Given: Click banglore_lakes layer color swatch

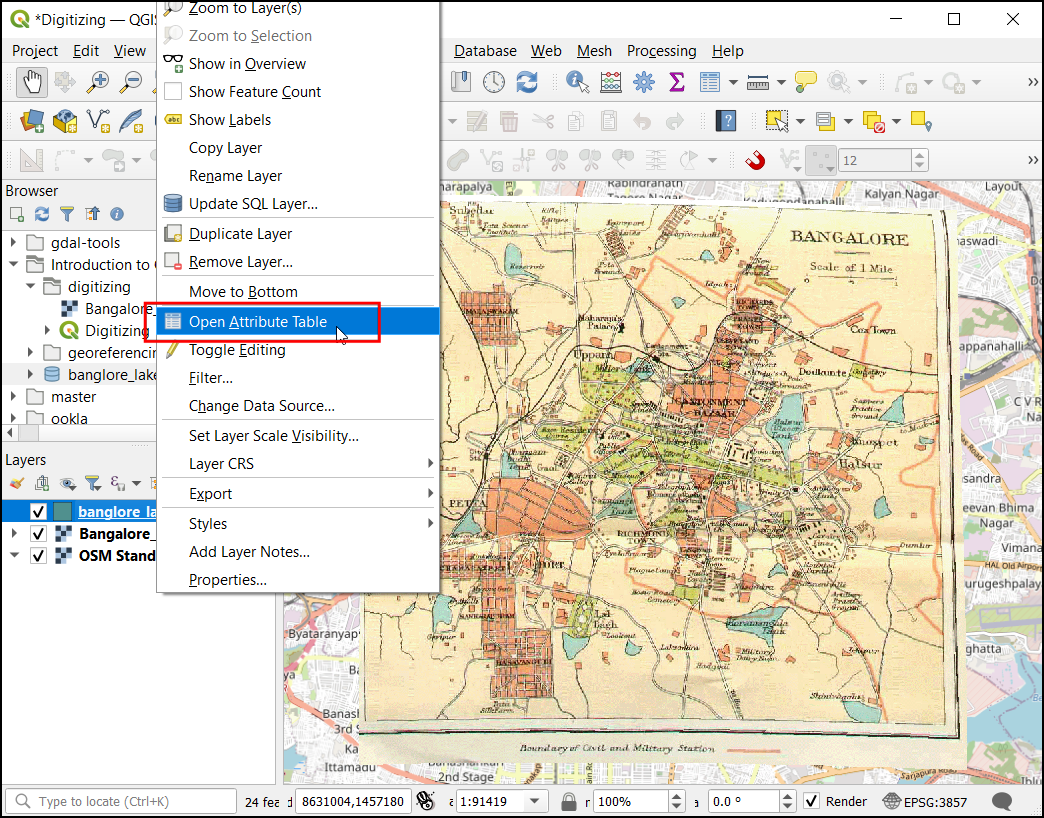Looking at the screenshot, I should tap(63, 511).
